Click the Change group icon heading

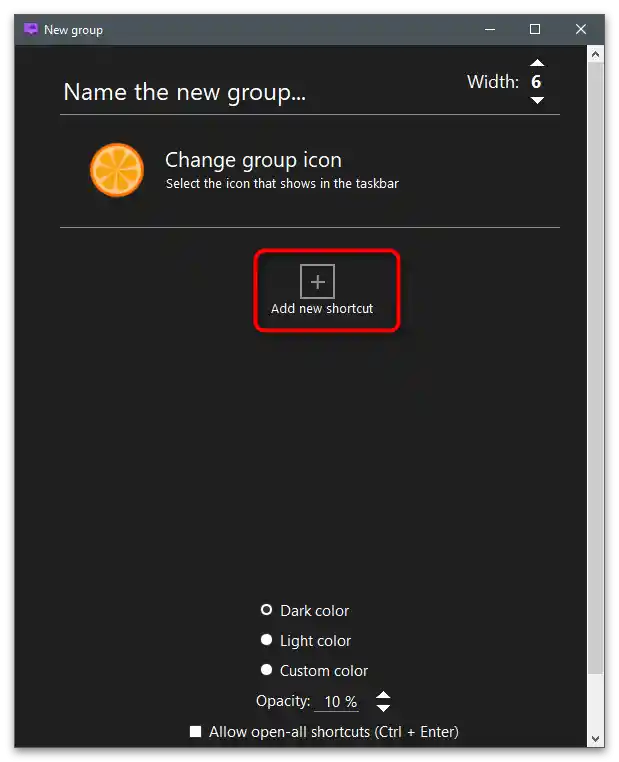(253, 160)
